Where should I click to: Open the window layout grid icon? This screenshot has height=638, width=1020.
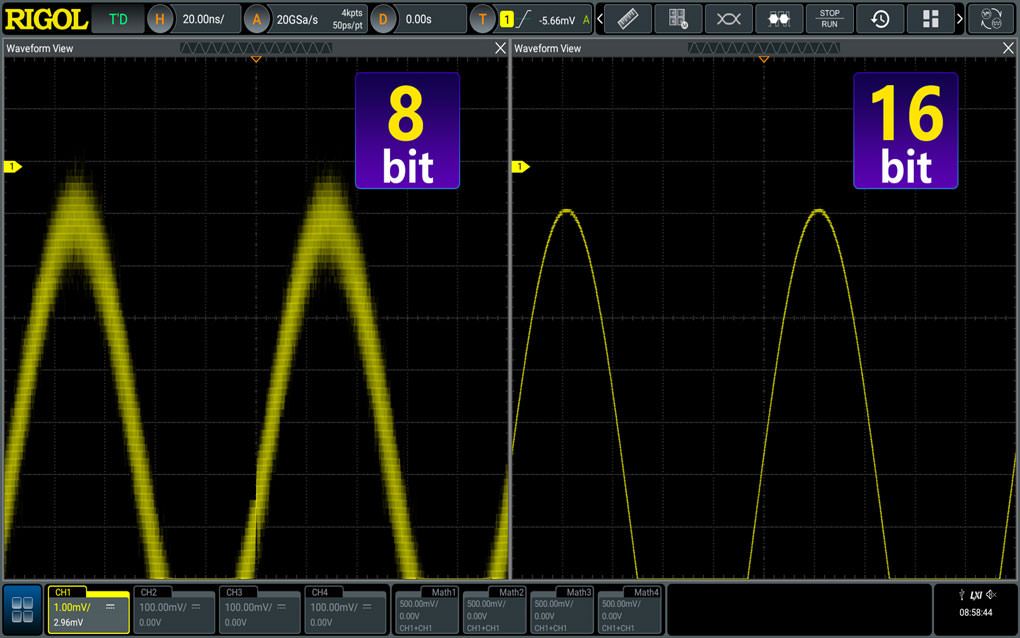point(930,19)
